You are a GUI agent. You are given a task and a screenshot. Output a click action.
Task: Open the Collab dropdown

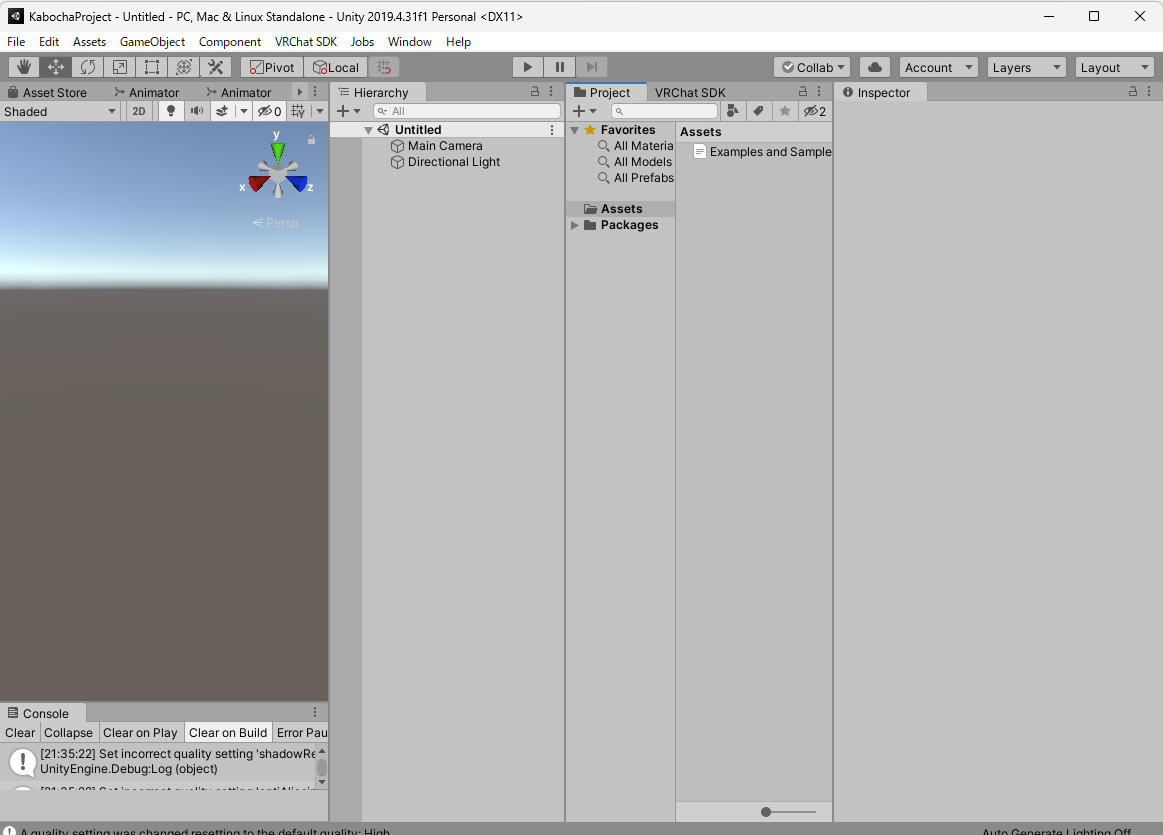click(812, 67)
